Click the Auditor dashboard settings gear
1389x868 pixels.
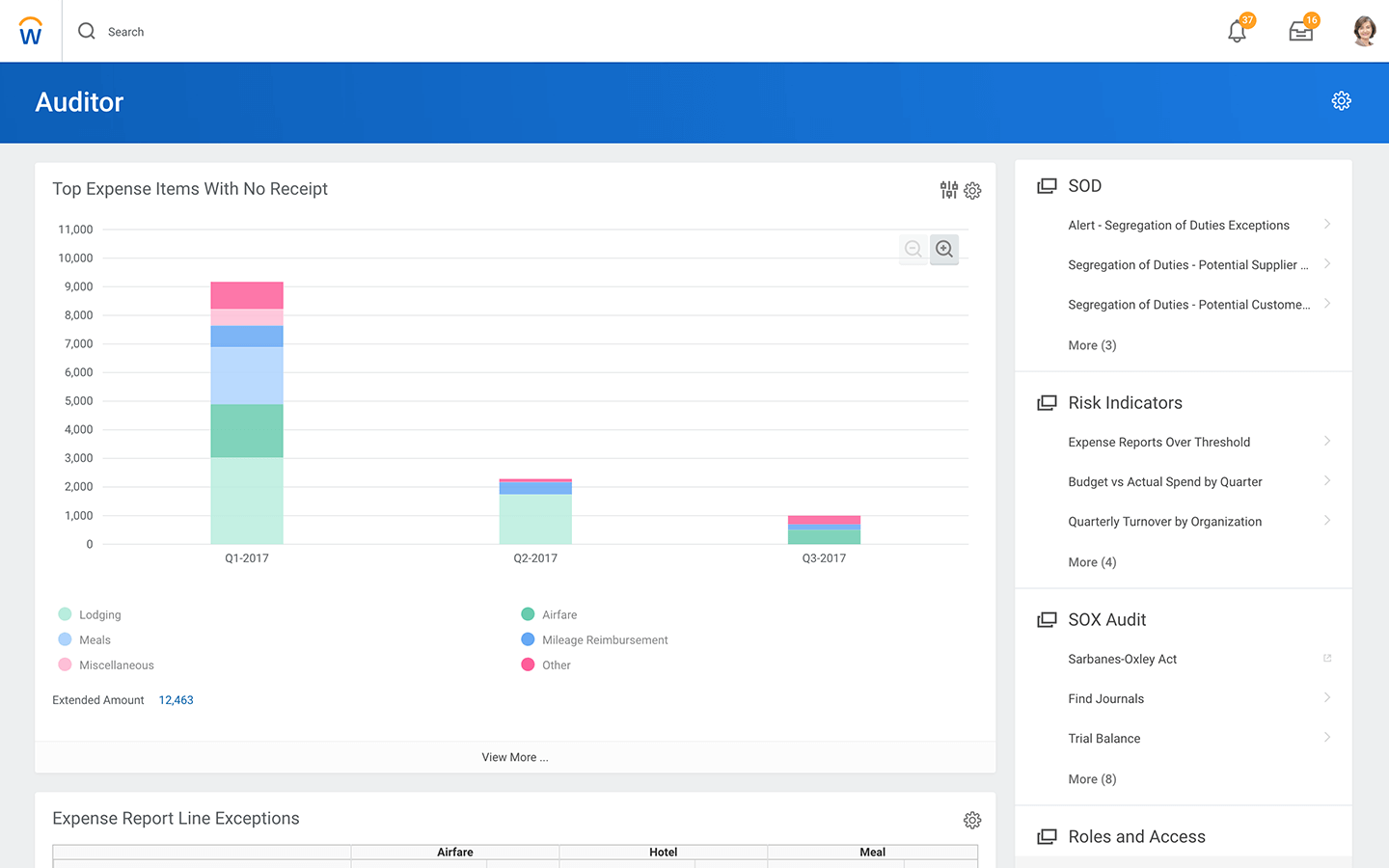pyautogui.click(x=1341, y=101)
